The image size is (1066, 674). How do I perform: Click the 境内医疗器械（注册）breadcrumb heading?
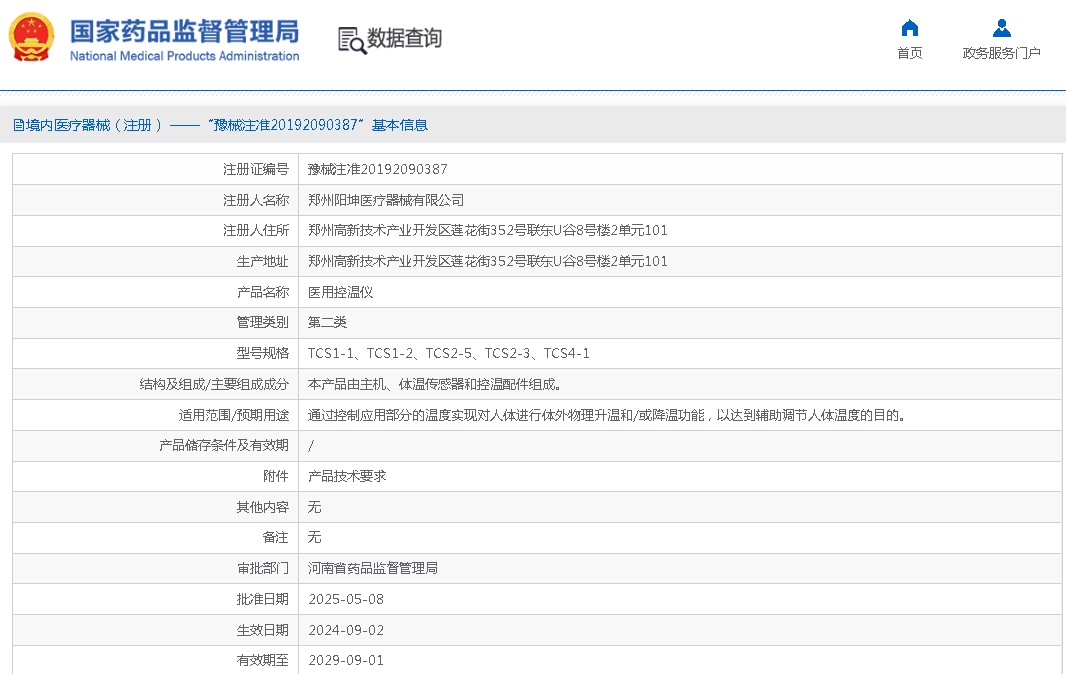(x=94, y=125)
